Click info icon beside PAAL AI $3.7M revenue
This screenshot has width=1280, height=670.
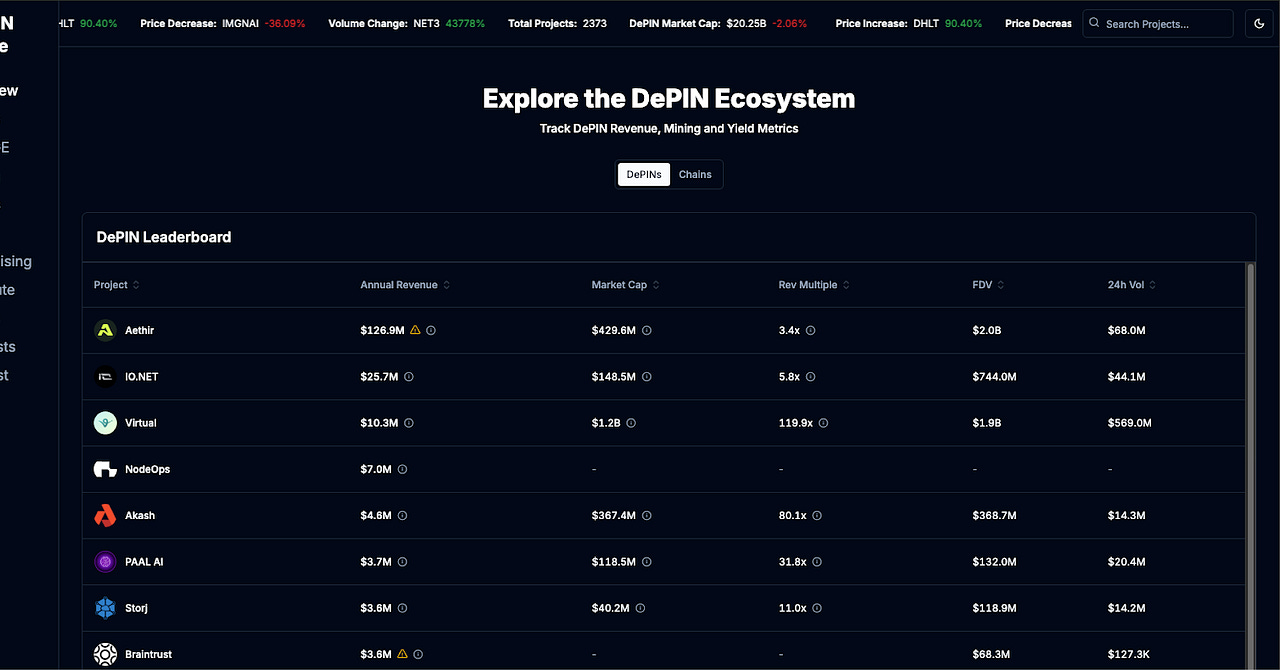[402, 562]
